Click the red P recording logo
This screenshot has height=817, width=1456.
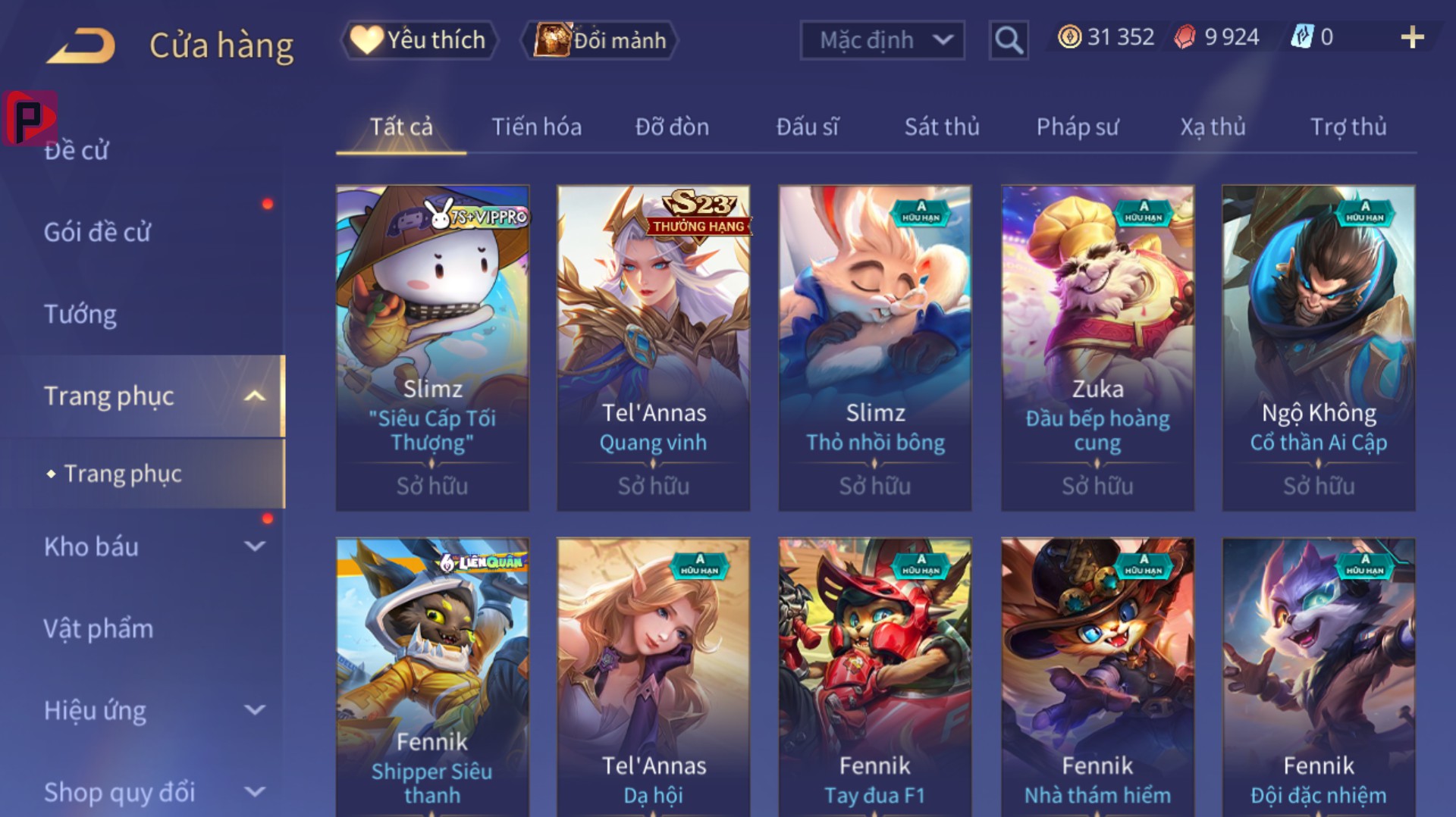click(30, 118)
